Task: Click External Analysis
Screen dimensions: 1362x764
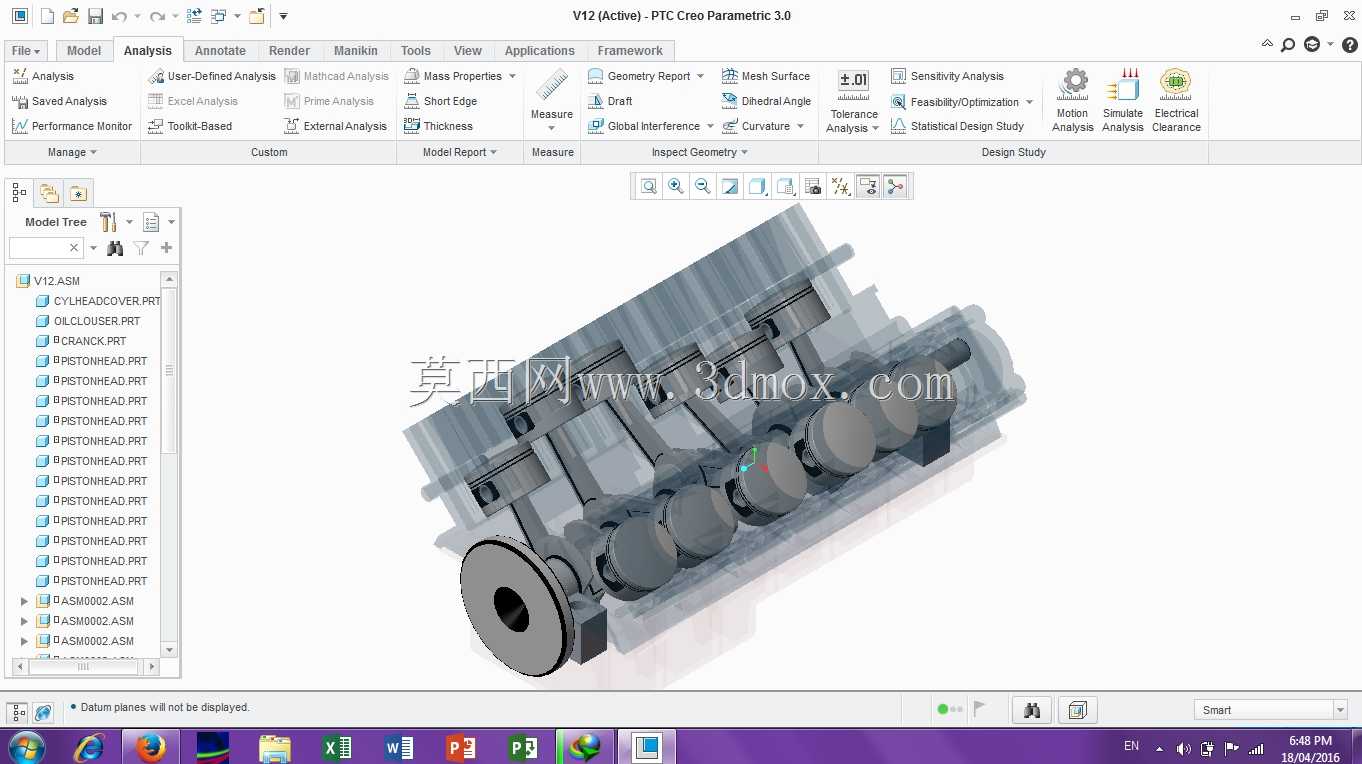Action: point(335,126)
